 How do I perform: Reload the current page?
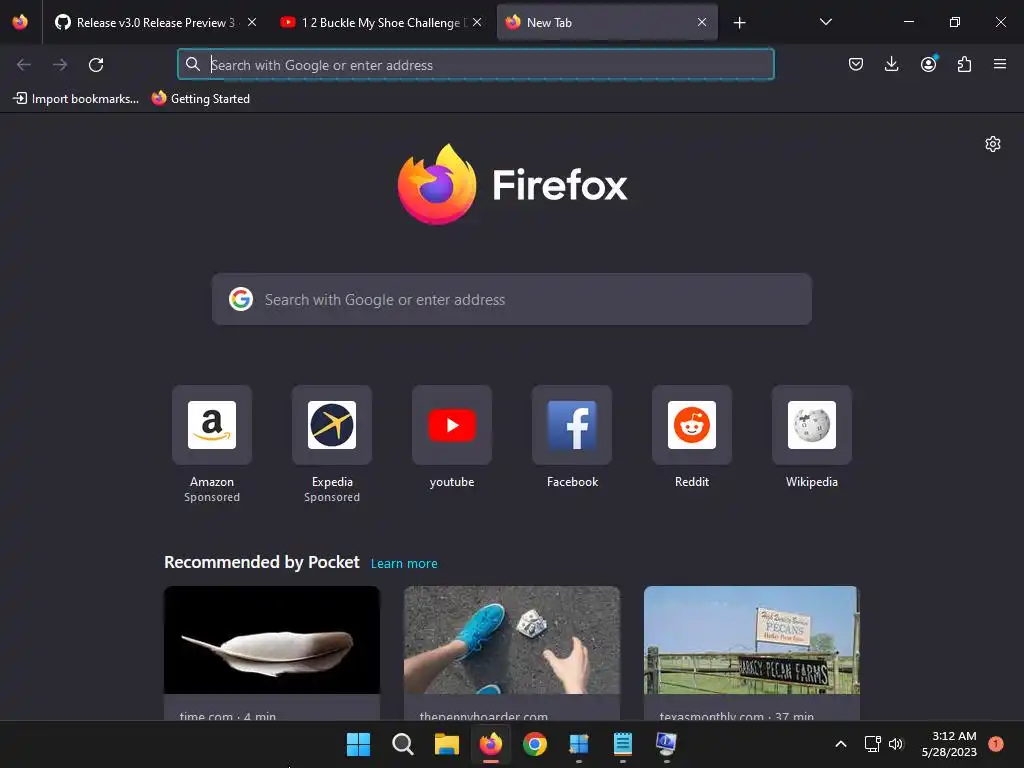coord(96,64)
